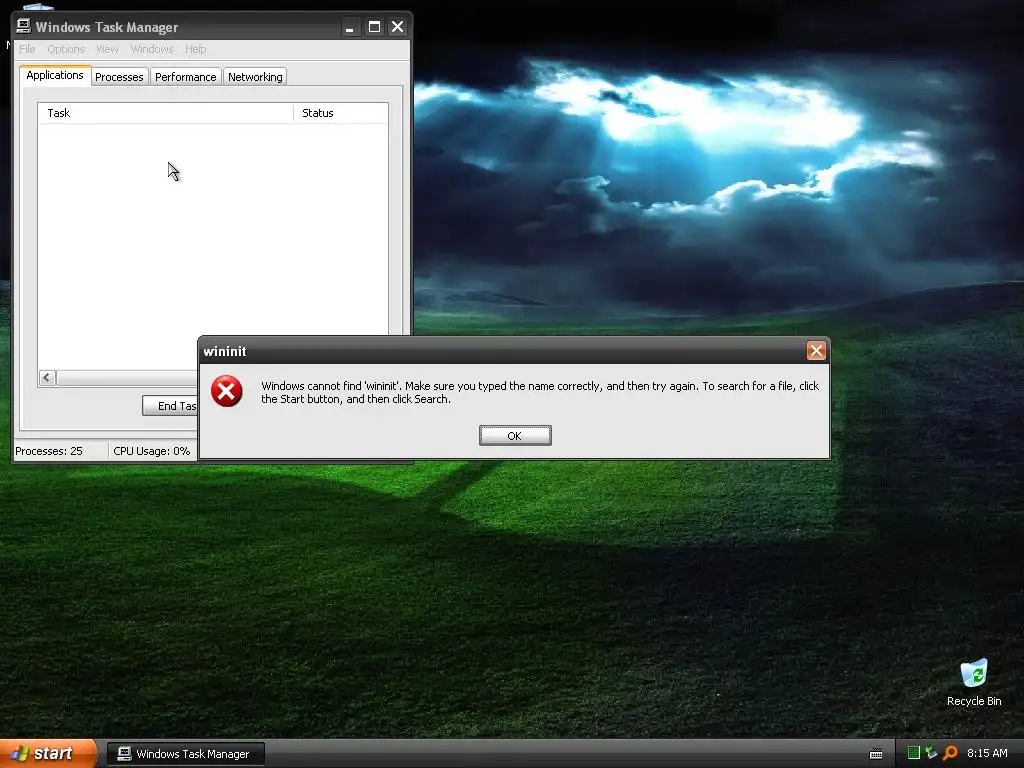Click the CPU Usage: 0% status entry
The image size is (1024, 768).
point(152,451)
